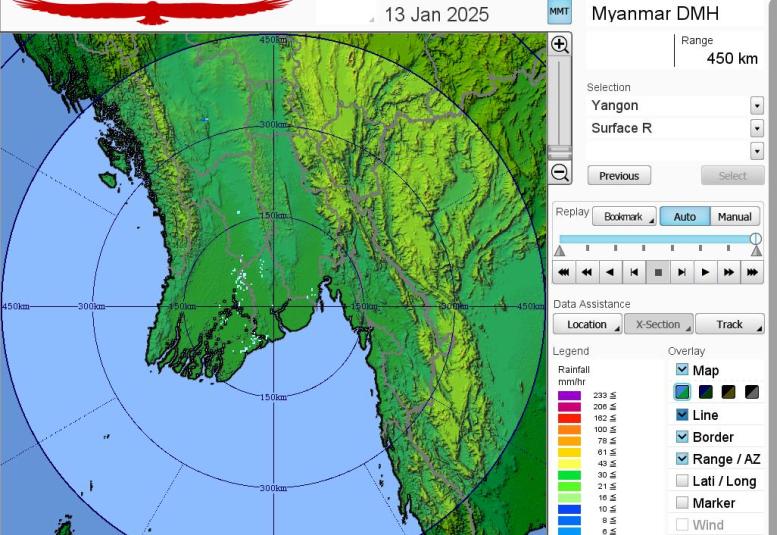Switch replay mode to Manual
Screen dimensions: 780x535
point(734,217)
